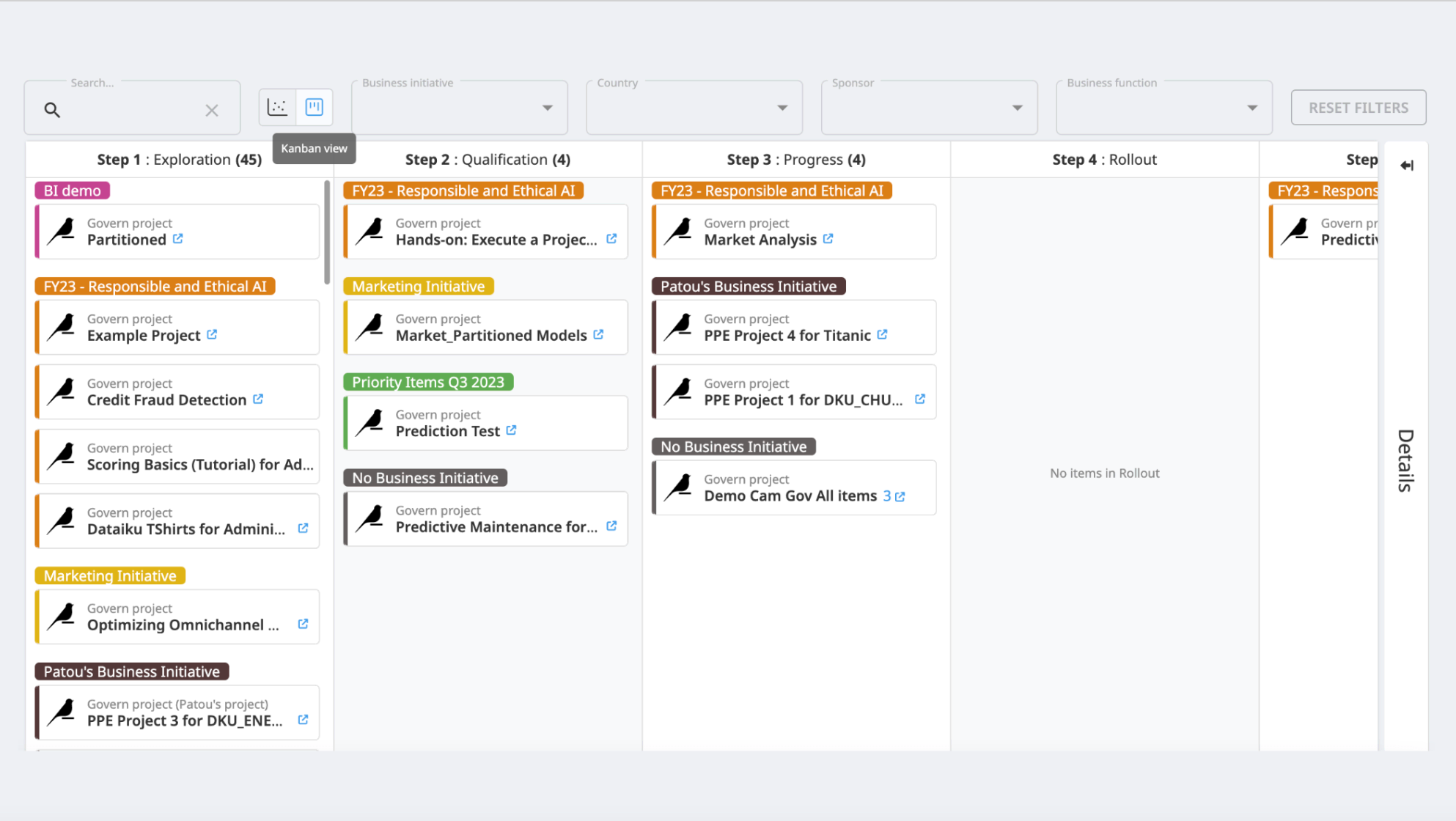The height and width of the screenshot is (821, 1456).
Task: Open the Dataiku TShirts for Admini... card title
Action: point(186,529)
